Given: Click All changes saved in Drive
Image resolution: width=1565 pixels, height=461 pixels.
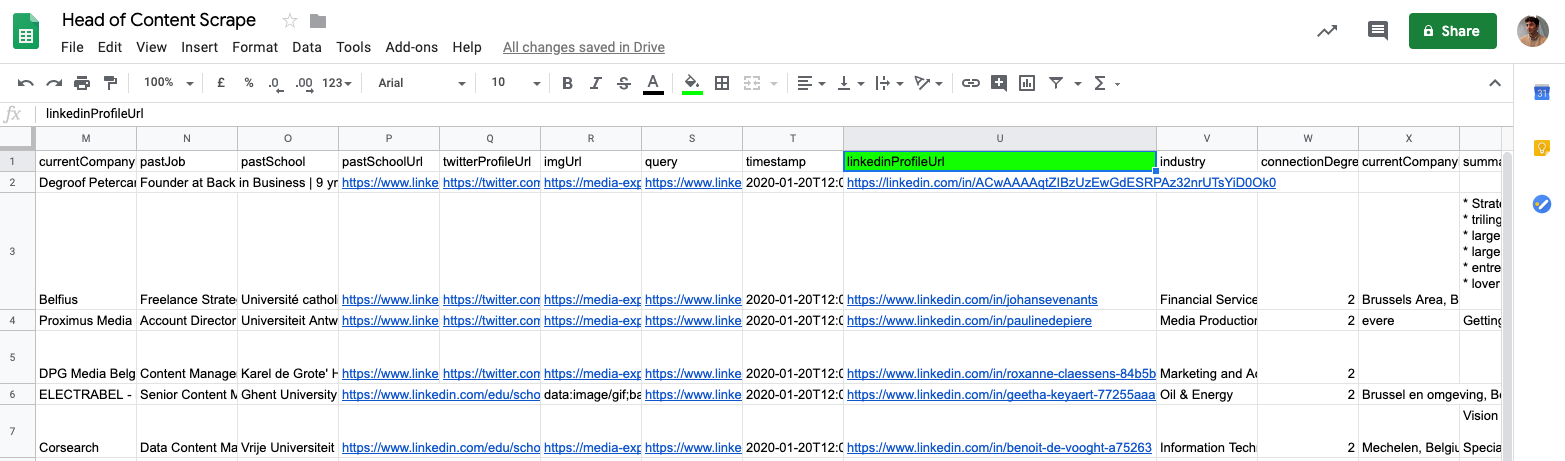Looking at the screenshot, I should tap(584, 47).
